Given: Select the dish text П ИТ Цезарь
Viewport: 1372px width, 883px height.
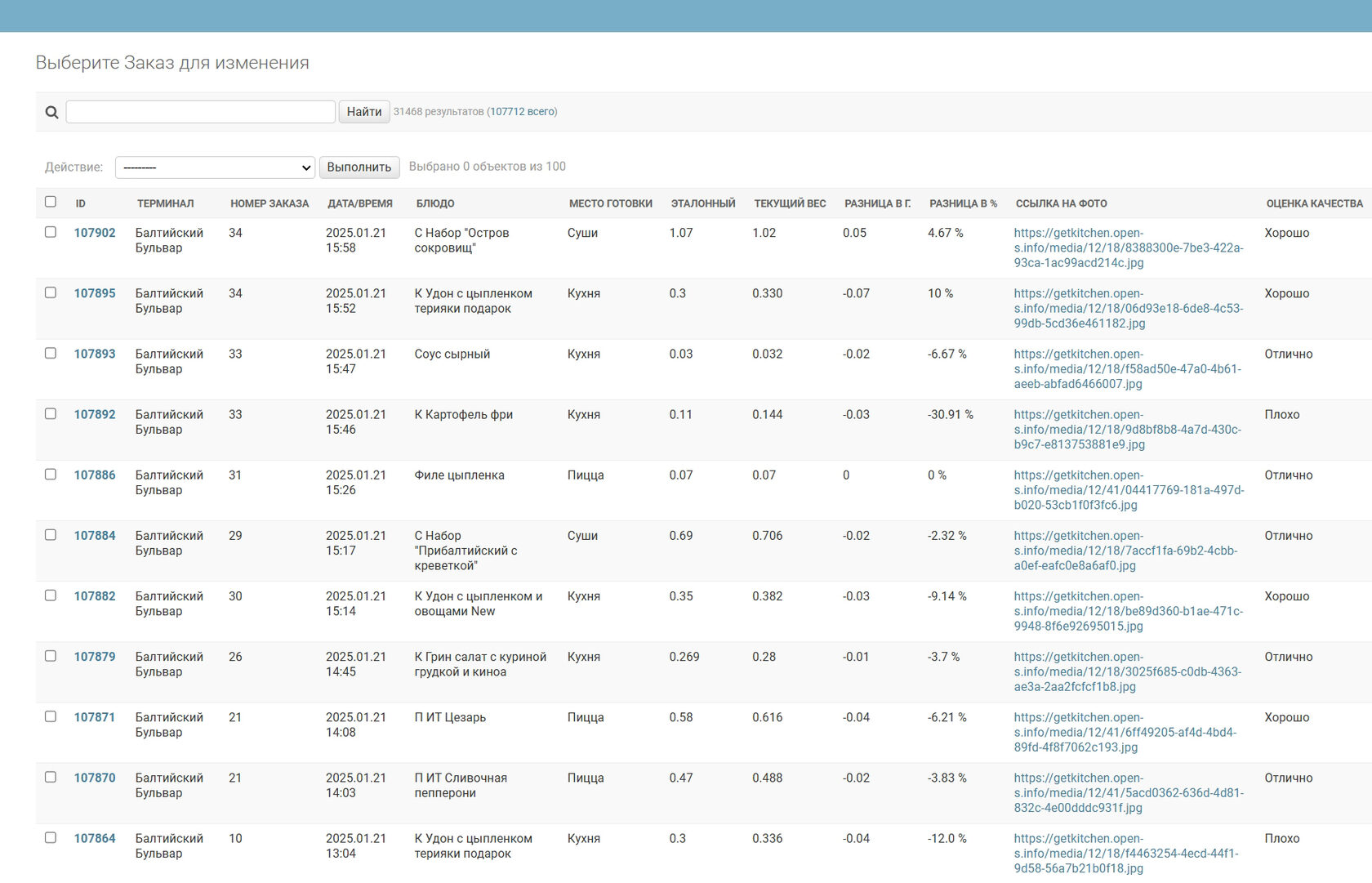Looking at the screenshot, I should point(450,716).
